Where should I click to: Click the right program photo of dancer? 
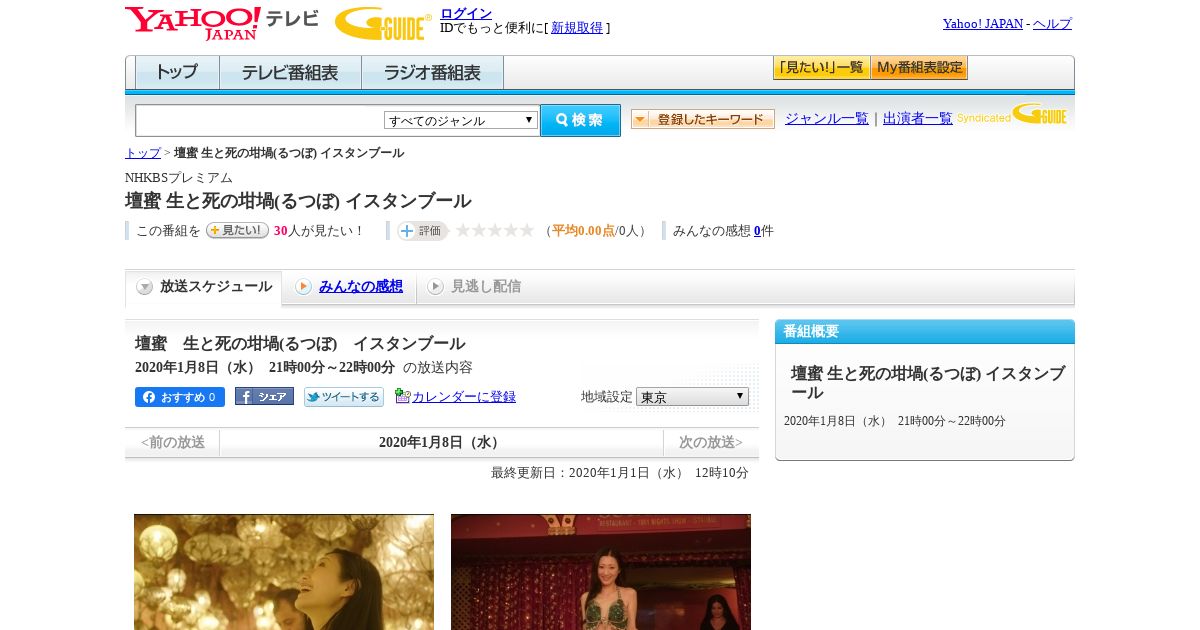click(x=601, y=572)
